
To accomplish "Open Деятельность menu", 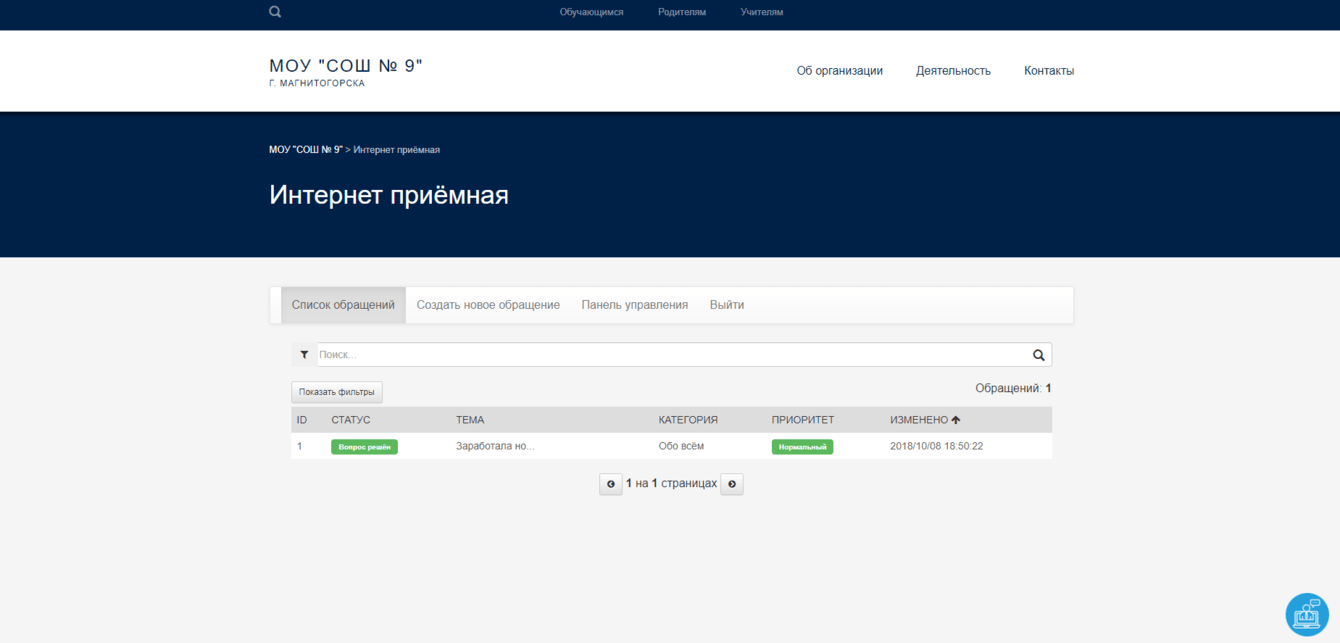I will (953, 71).
